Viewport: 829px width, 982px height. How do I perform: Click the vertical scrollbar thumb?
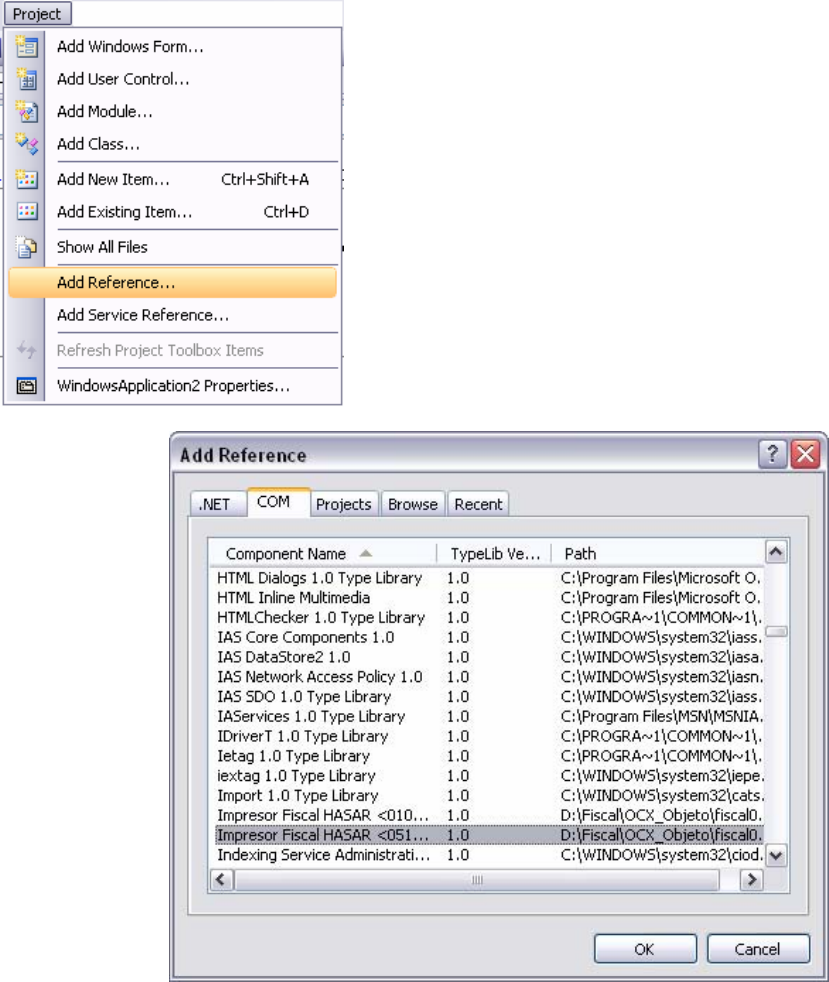776,631
